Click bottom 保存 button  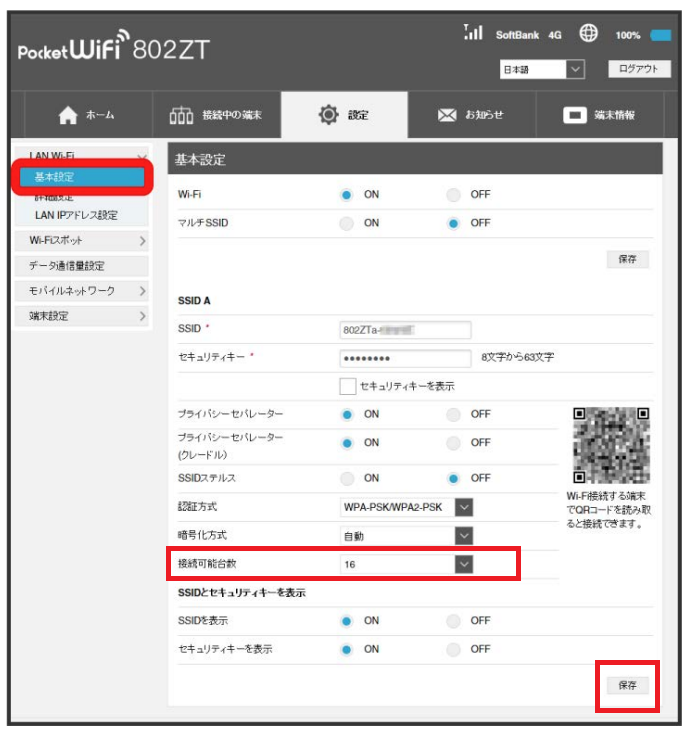point(627,685)
